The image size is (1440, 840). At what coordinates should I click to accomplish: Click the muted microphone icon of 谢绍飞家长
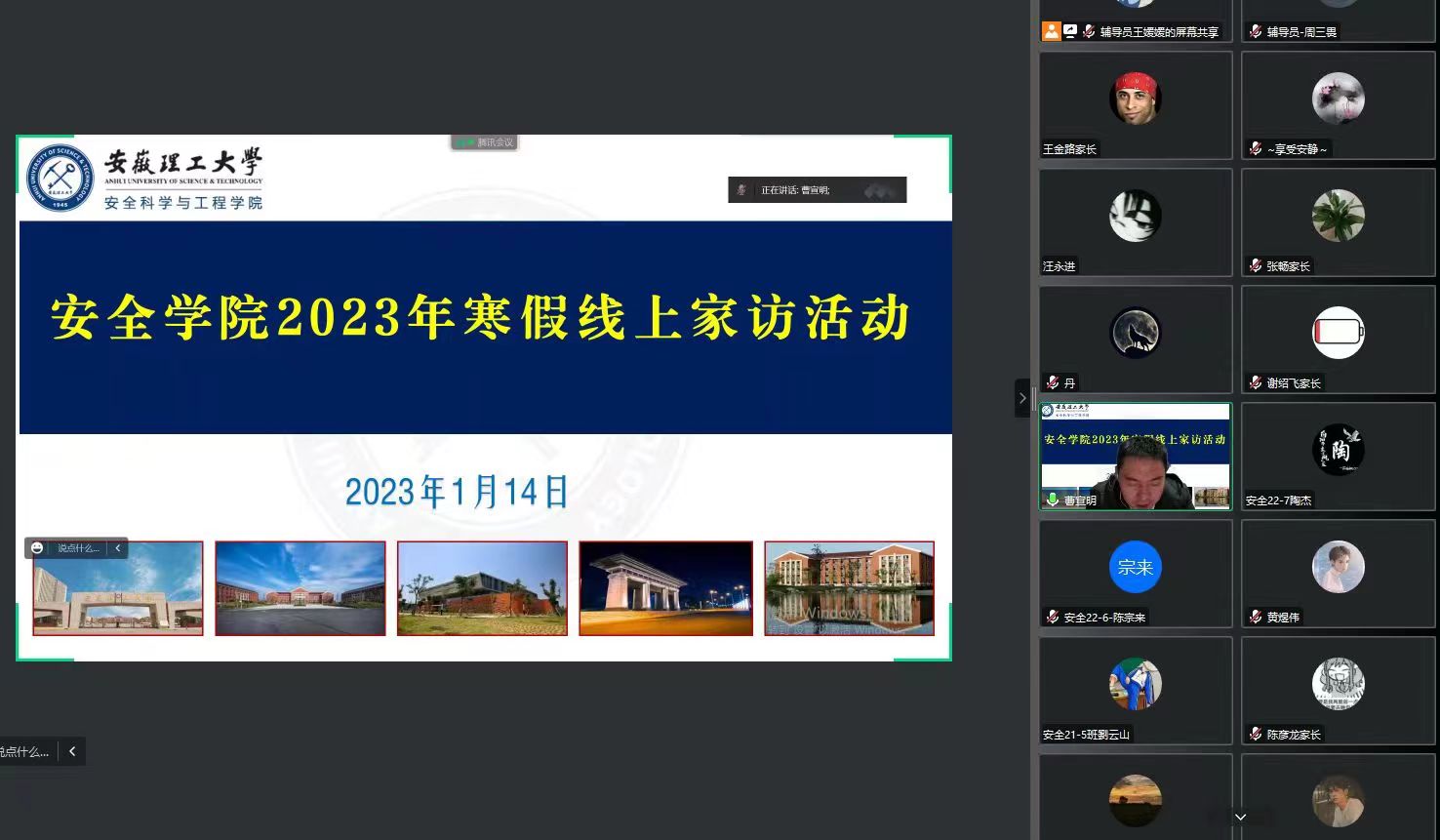[x=1256, y=382]
